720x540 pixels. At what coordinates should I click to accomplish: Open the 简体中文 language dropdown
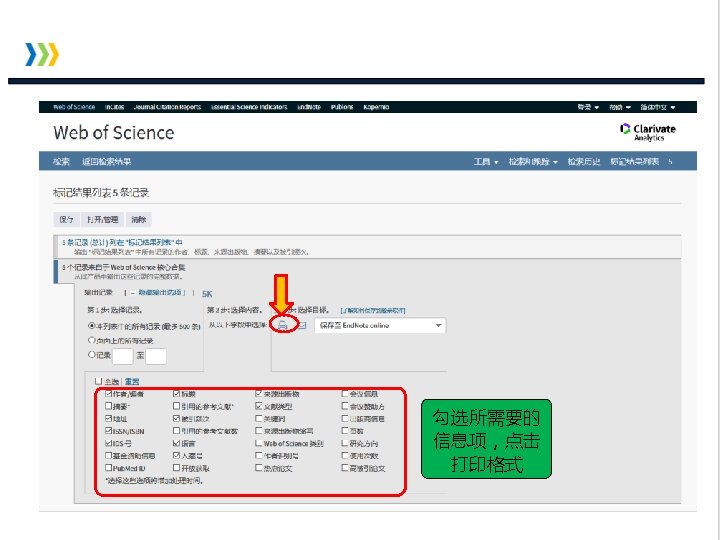pyautogui.click(x=658, y=107)
